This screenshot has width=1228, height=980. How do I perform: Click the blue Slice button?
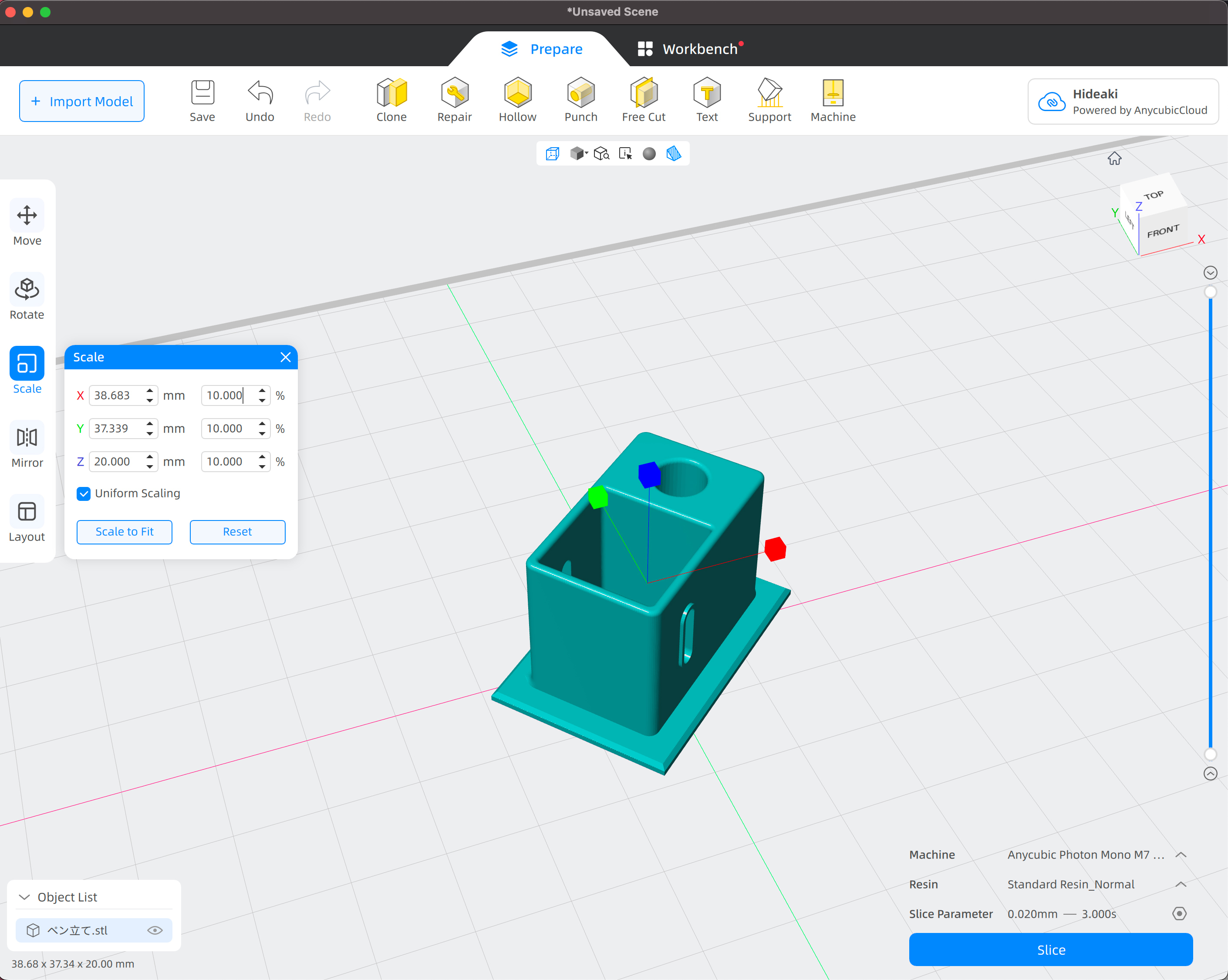click(1050, 950)
